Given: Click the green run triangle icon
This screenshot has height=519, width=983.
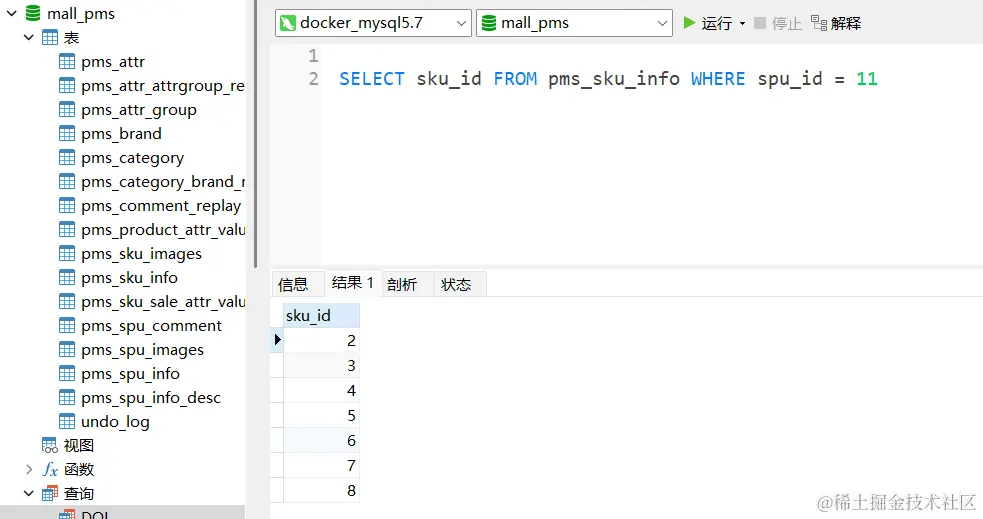Looking at the screenshot, I should 689,23.
